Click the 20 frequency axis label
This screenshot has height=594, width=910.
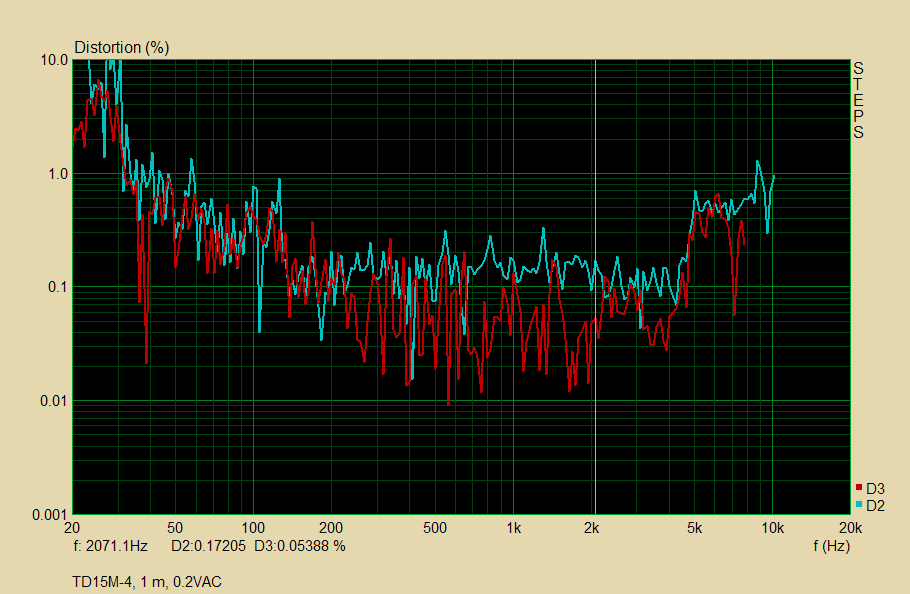coord(72,528)
